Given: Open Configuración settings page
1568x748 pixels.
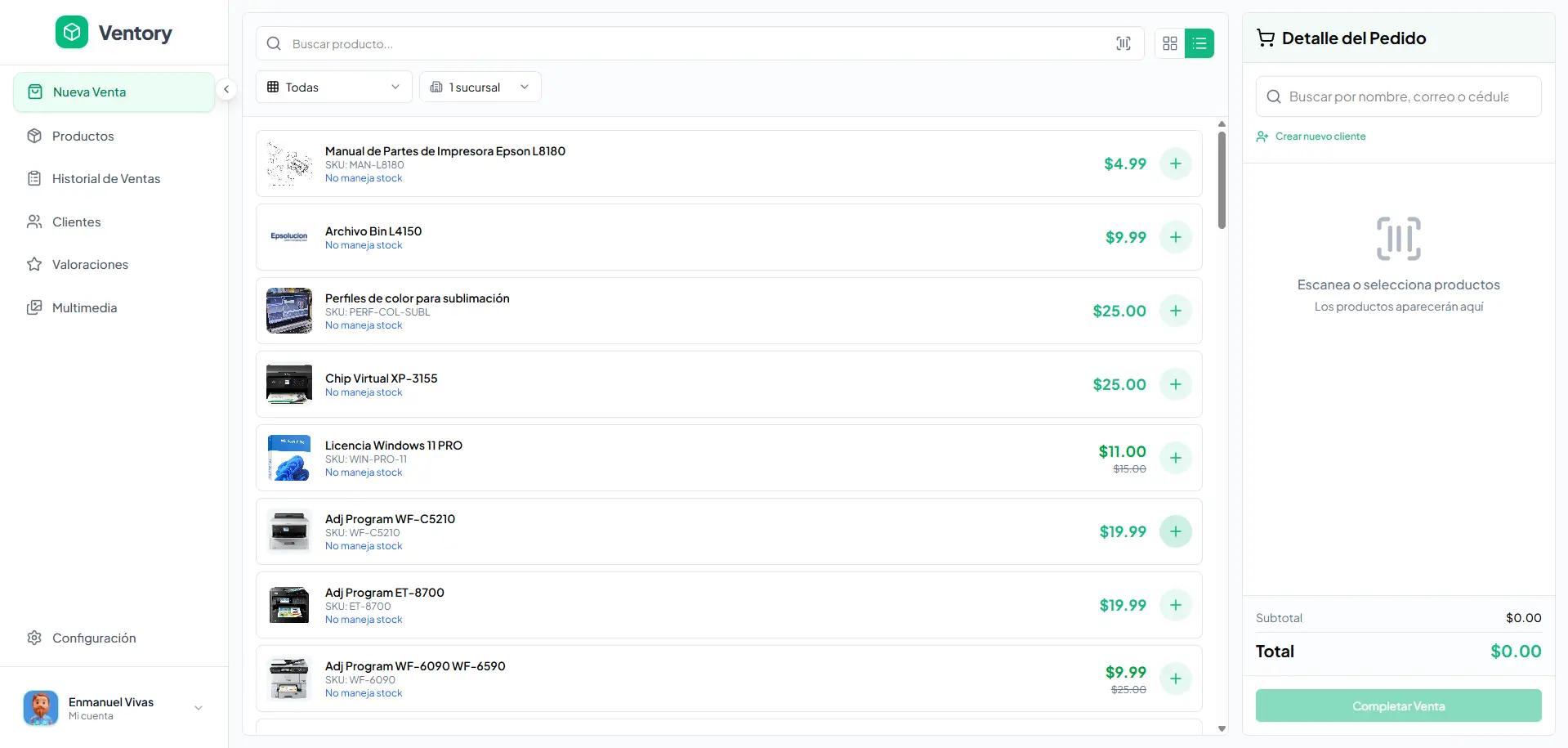Looking at the screenshot, I should point(94,638).
